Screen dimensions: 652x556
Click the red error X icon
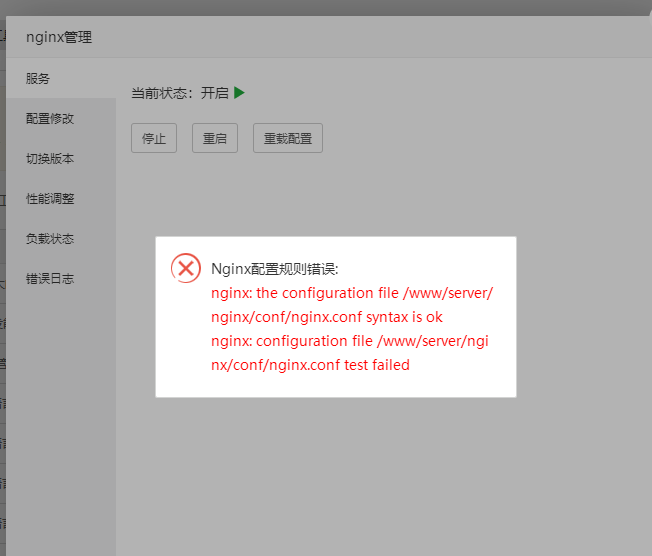click(x=186, y=268)
